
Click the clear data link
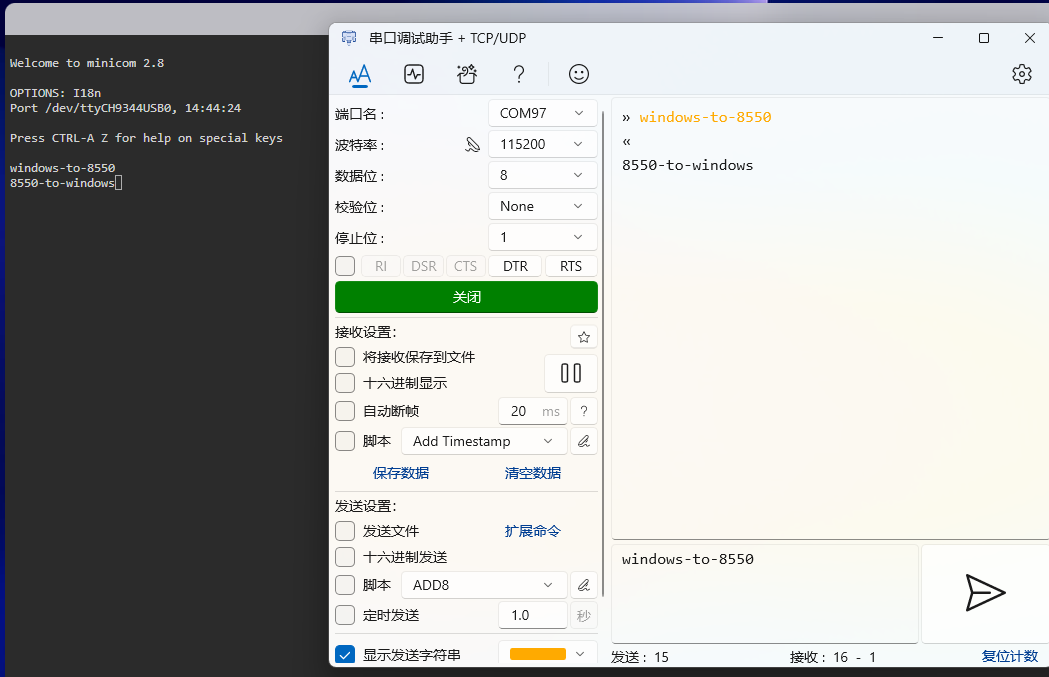[532, 473]
